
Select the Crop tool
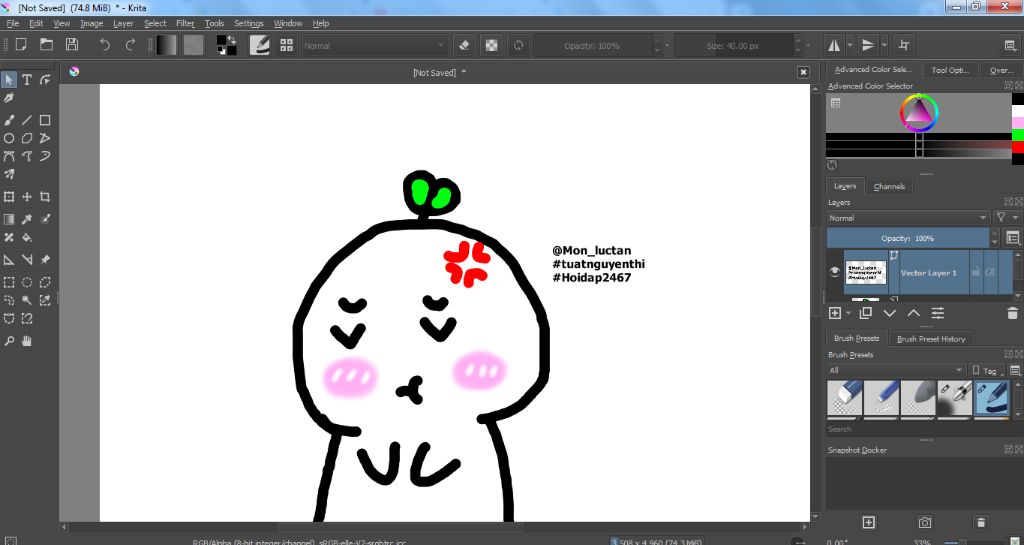[45, 196]
